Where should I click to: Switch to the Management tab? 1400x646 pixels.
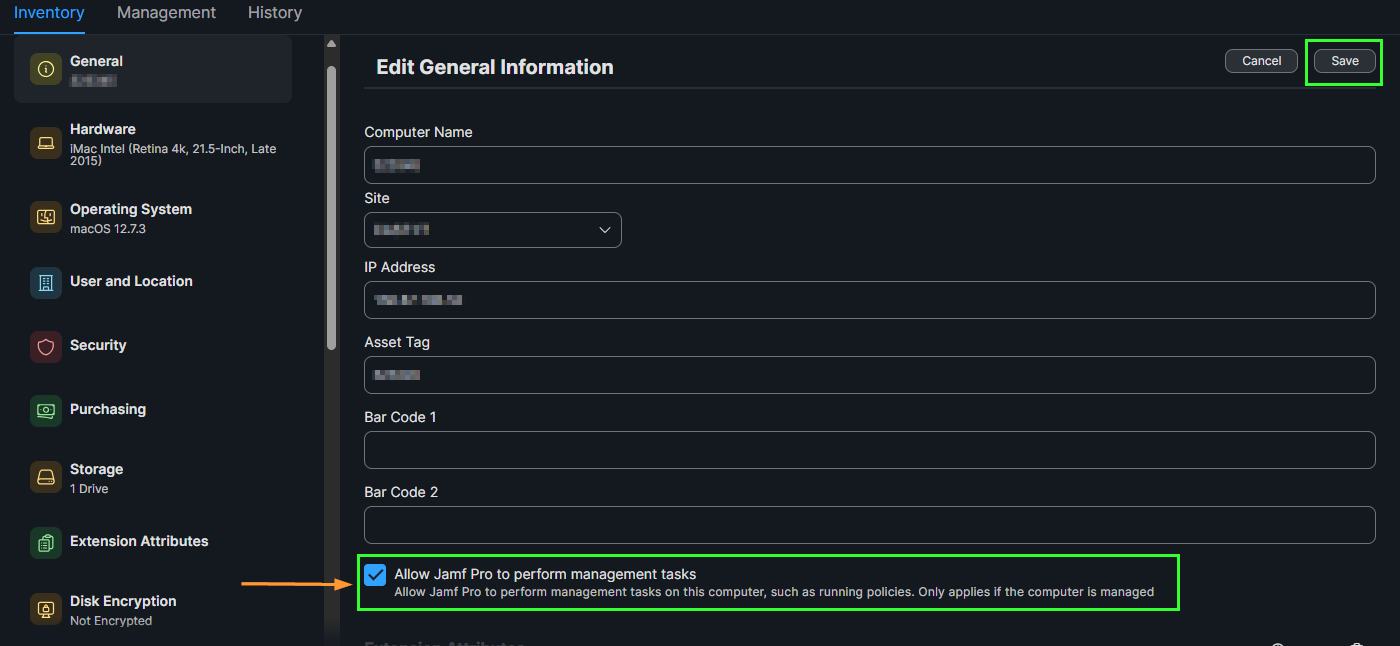coord(166,13)
